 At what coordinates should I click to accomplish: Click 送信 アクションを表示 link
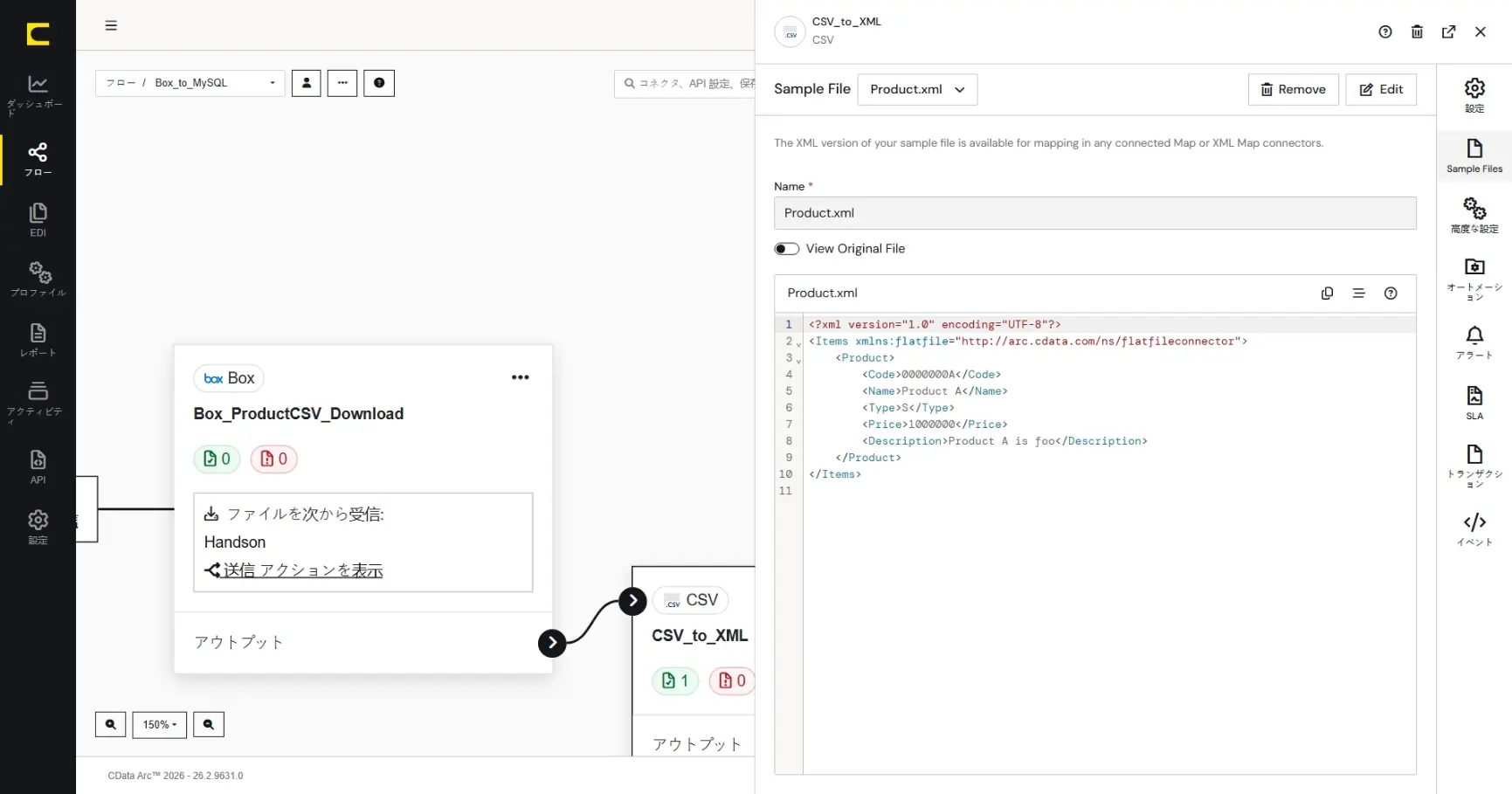click(303, 570)
